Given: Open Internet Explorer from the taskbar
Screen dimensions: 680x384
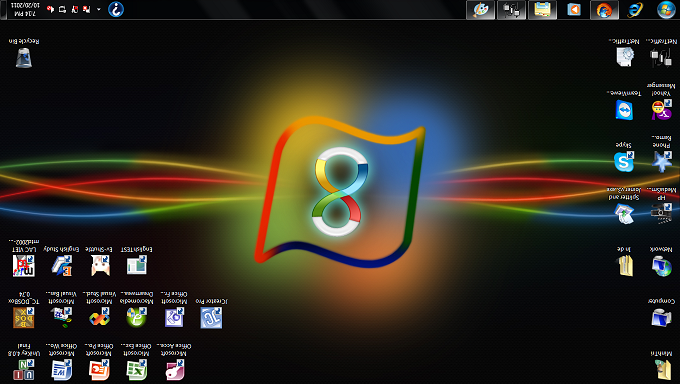Looking at the screenshot, I should coord(635,10).
